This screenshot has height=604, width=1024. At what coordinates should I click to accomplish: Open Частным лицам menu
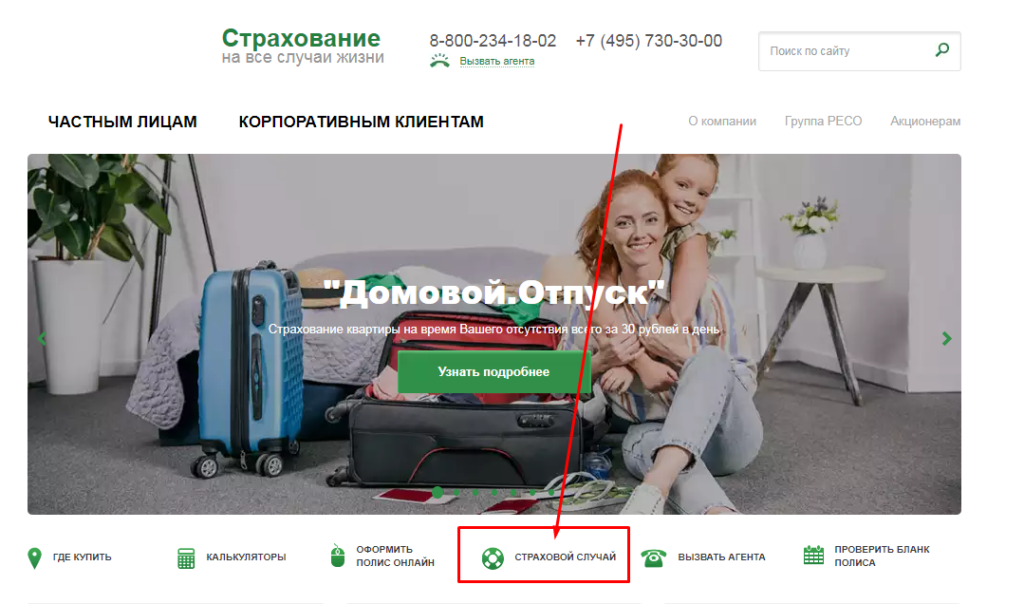pos(122,122)
